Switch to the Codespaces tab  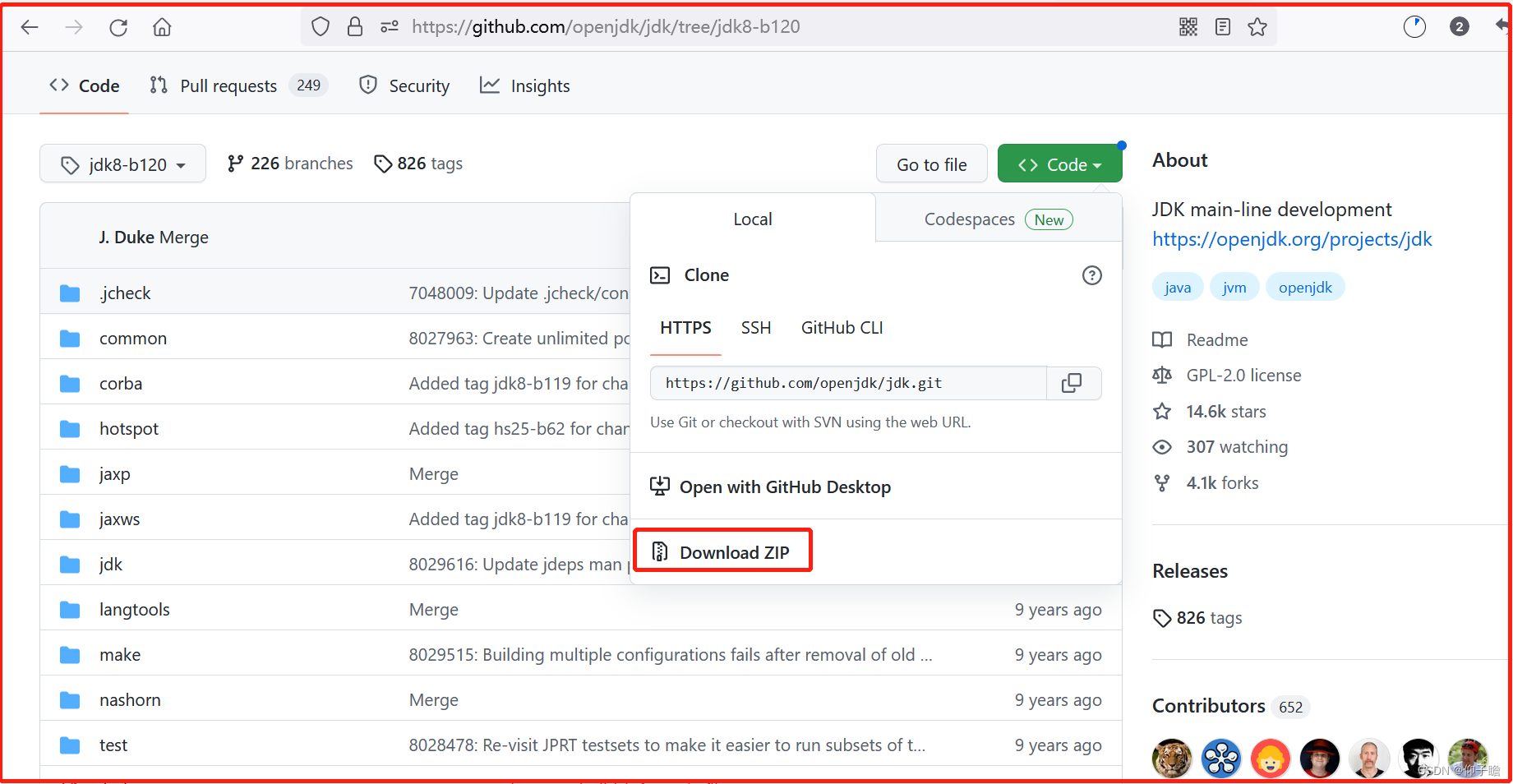point(999,219)
